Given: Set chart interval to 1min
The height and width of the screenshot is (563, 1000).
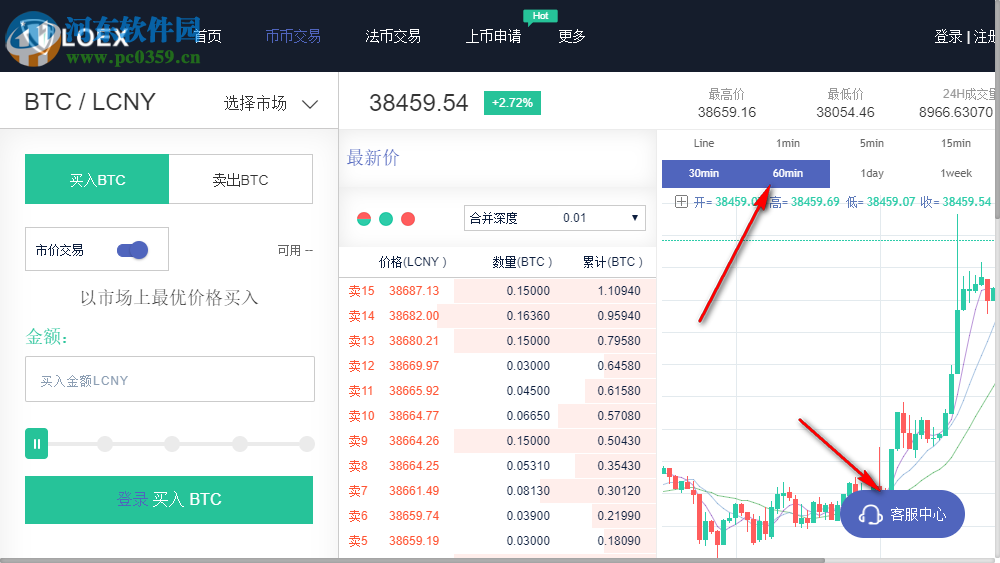Looking at the screenshot, I should coord(788,143).
